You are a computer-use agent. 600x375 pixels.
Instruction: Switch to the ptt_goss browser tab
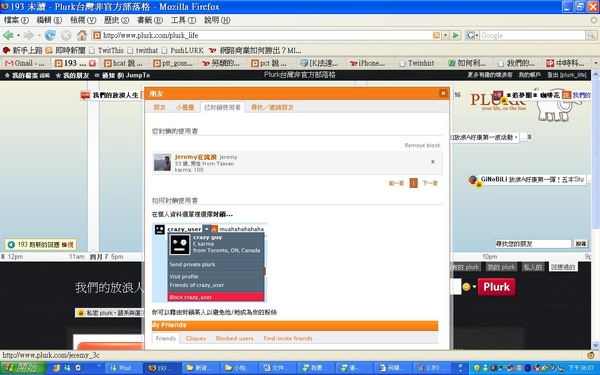pos(172,63)
